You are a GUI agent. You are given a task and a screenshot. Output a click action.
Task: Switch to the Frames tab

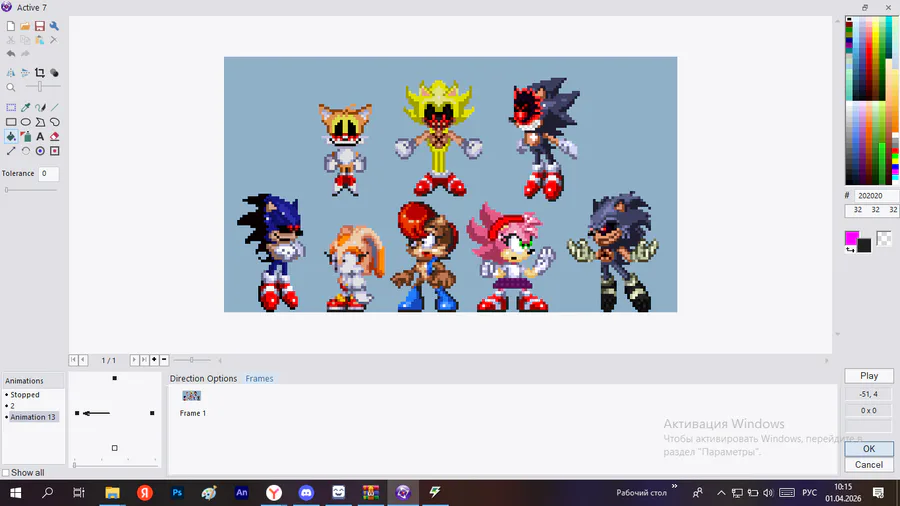259,379
